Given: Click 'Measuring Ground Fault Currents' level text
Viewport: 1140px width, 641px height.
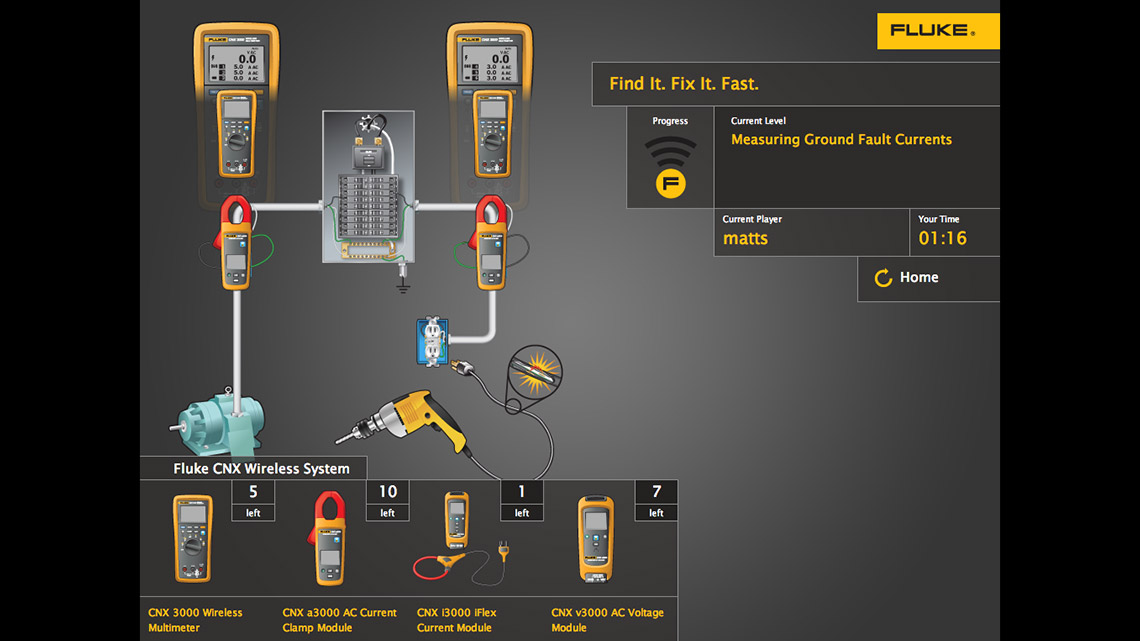Looking at the screenshot, I should (841, 140).
